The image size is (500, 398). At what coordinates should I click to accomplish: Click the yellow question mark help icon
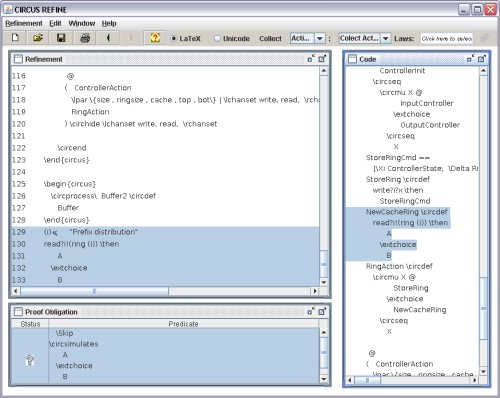155,38
